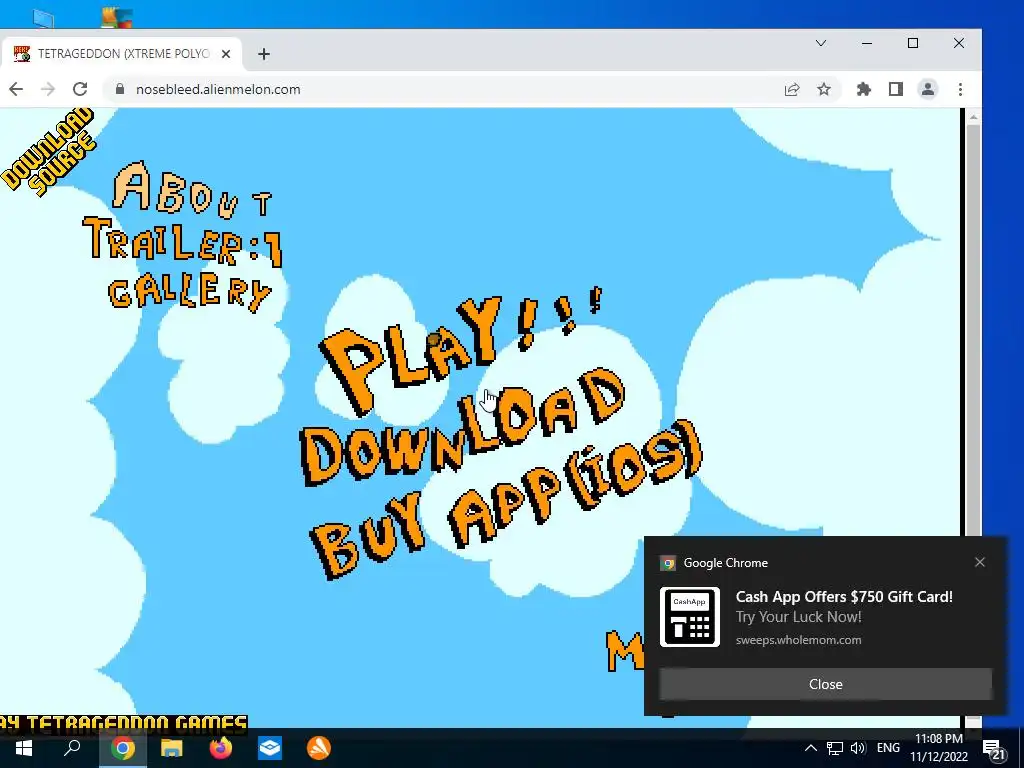This screenshot has width=1024, height=768.
Task: Click the scrollbar up arrow
Action: pyautogui.click(x=973, y=117)
